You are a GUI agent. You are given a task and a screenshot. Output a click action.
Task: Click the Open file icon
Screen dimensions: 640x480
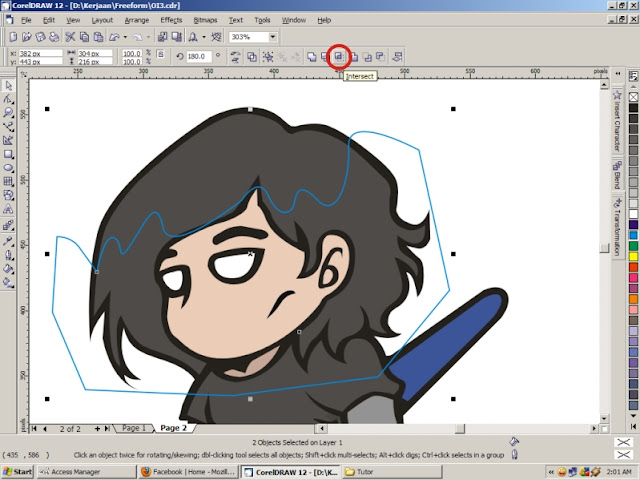[x=27, y=37]
